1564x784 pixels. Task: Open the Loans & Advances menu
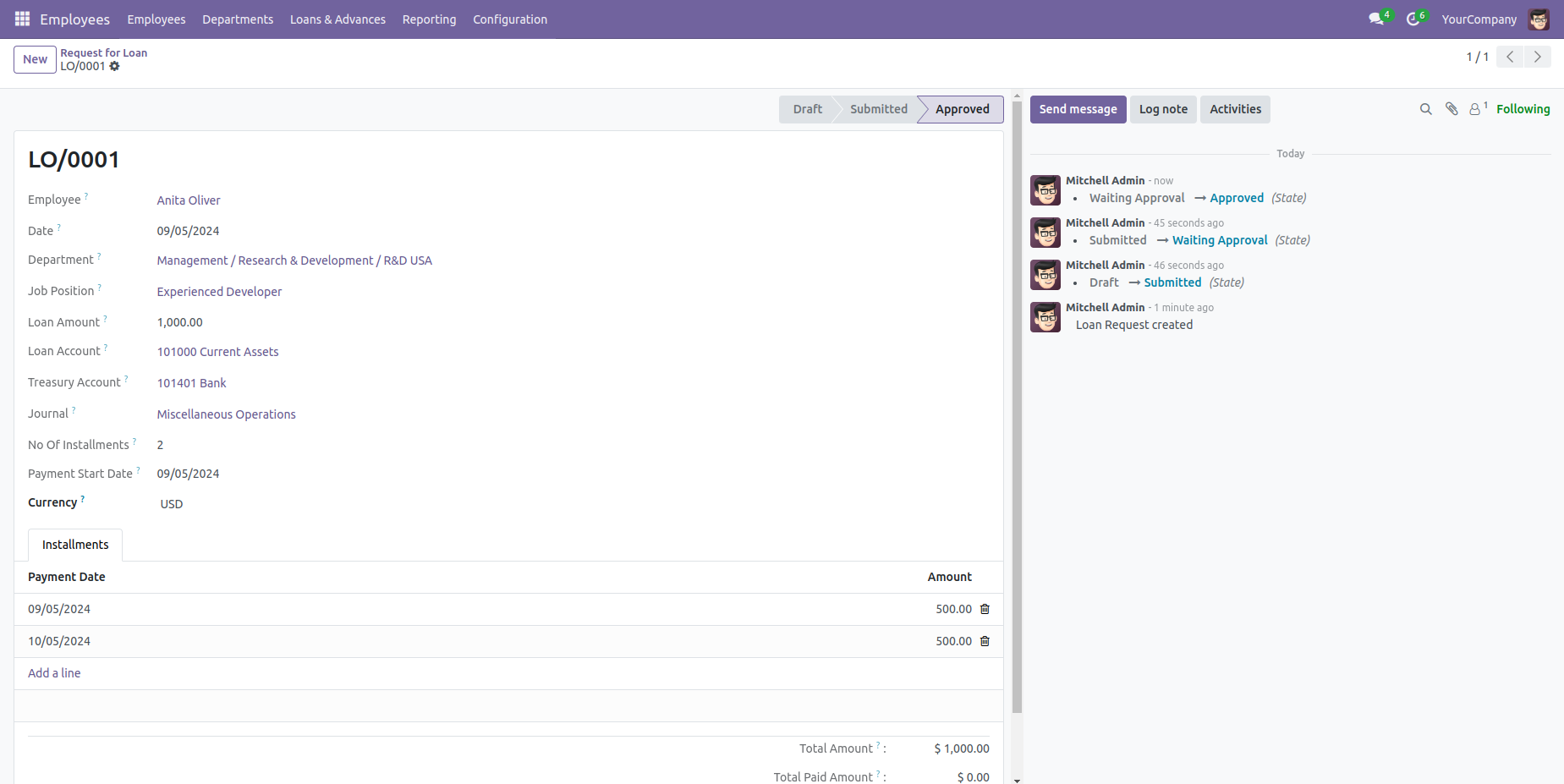pyautogui.click(x=337, y=19)
